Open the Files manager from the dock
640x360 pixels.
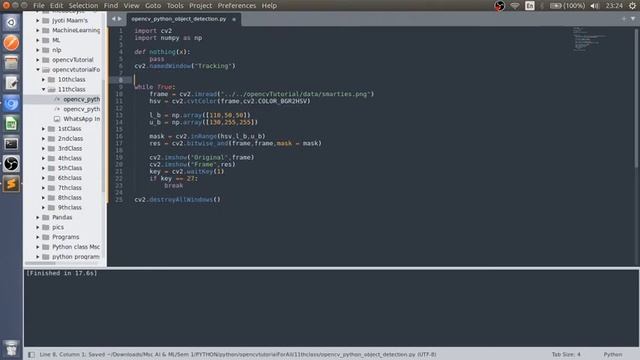[x=11, y=63]
